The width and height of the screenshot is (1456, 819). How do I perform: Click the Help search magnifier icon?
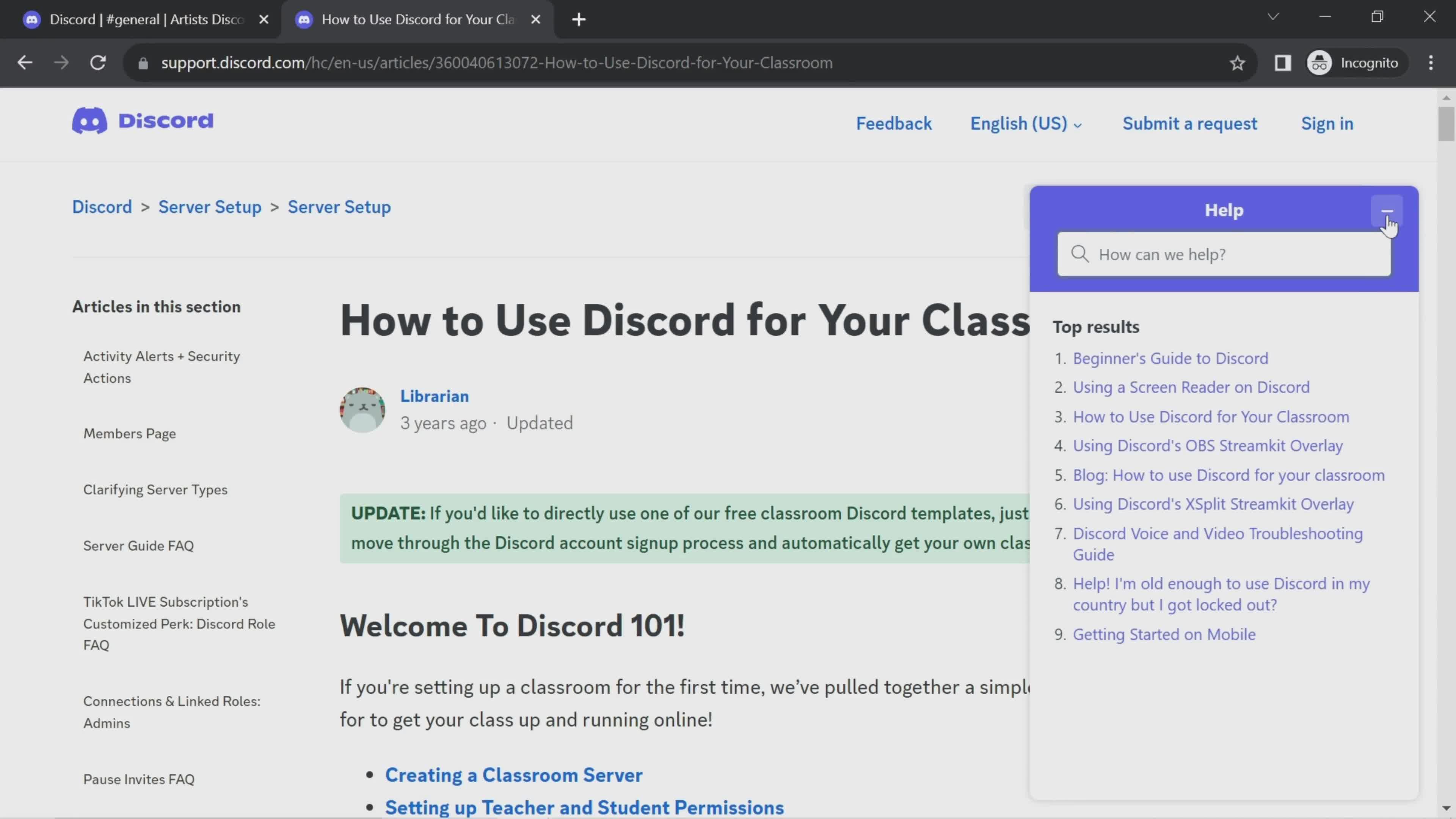tap(1079, 254)
